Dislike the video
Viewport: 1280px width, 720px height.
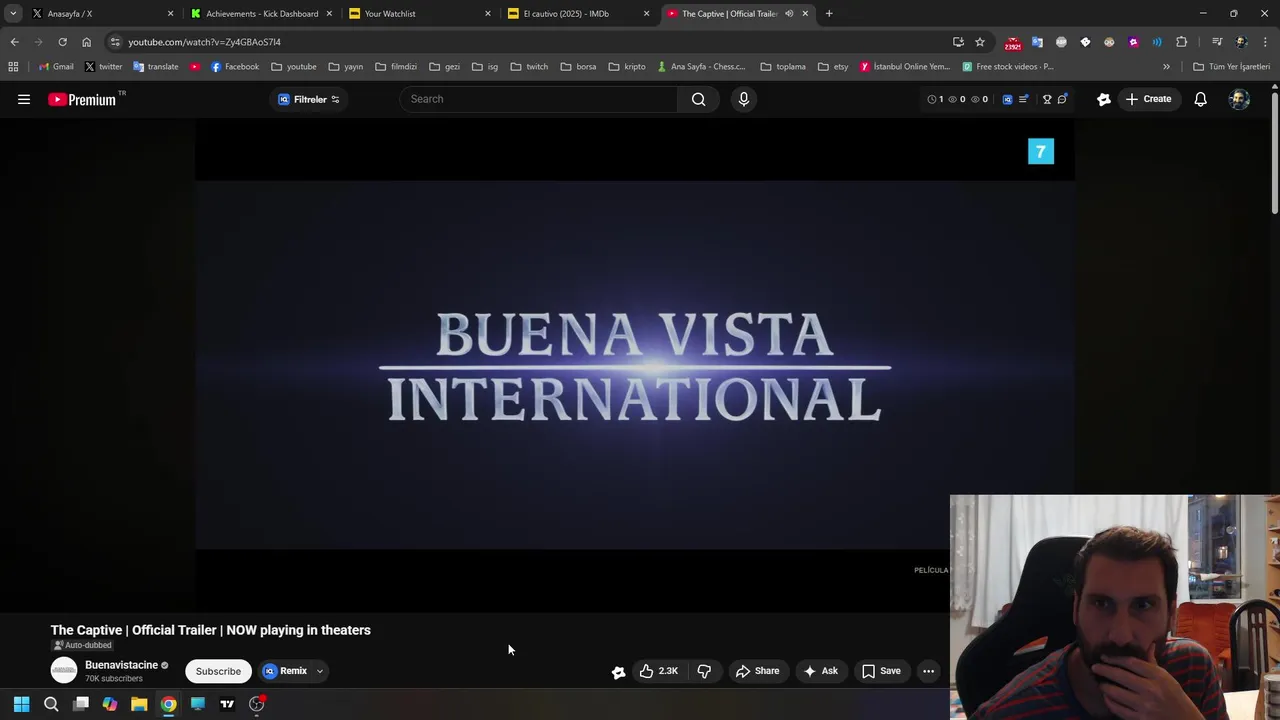tap(704, 671)
